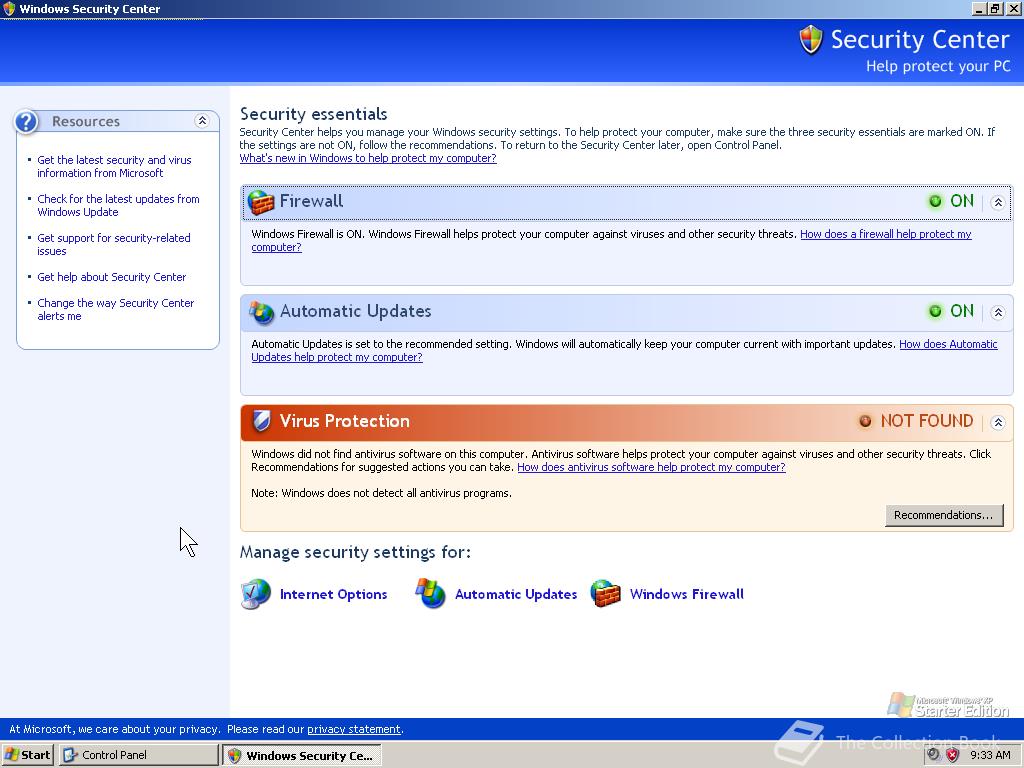Click the gray system tray icon left of alert shield
The image size is (1024, 768).
coord(934,755)
